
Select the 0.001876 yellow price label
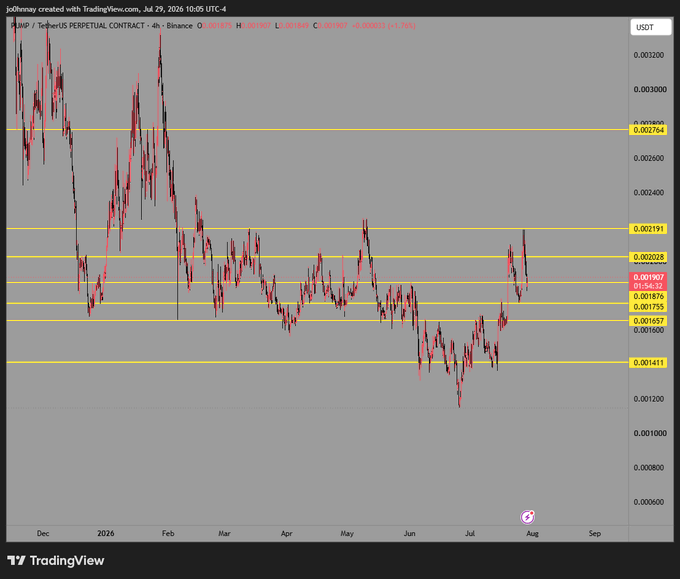[648, 296]
